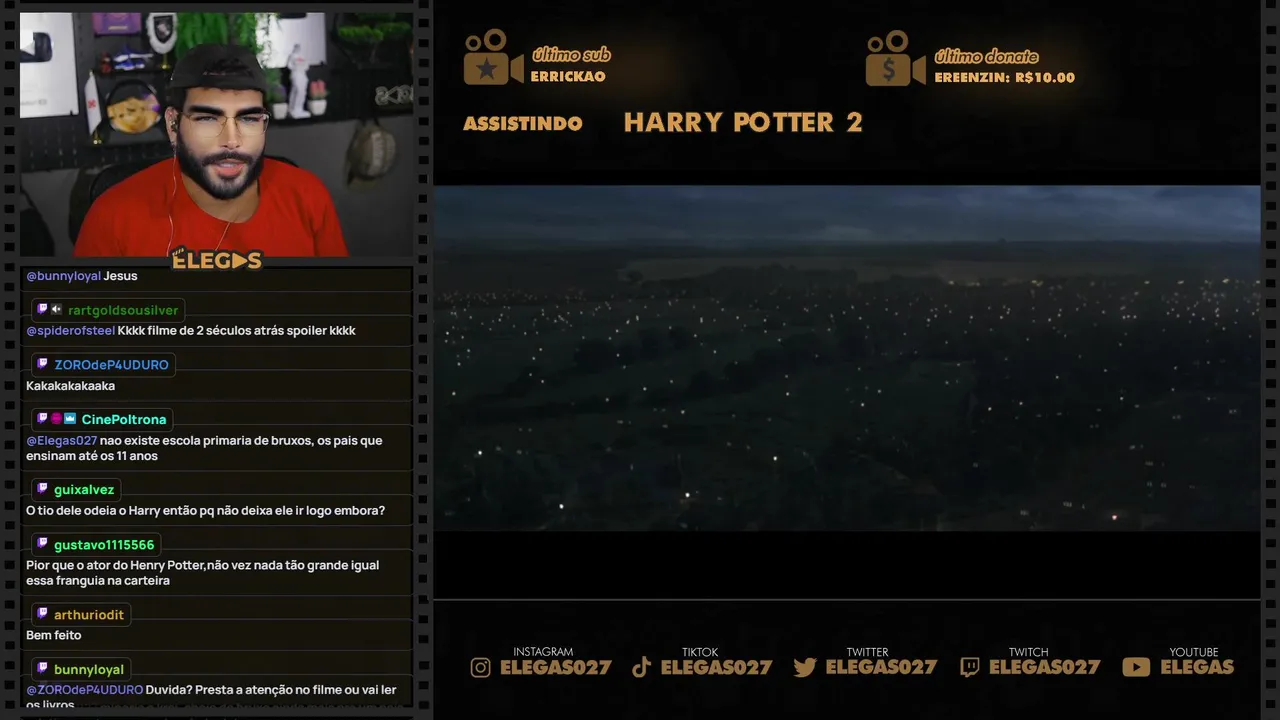Click the Twitch badge beside ZOROdeP4UDURO username
The height and width of the screenshot is (720, 1280).
coord(42,364)
